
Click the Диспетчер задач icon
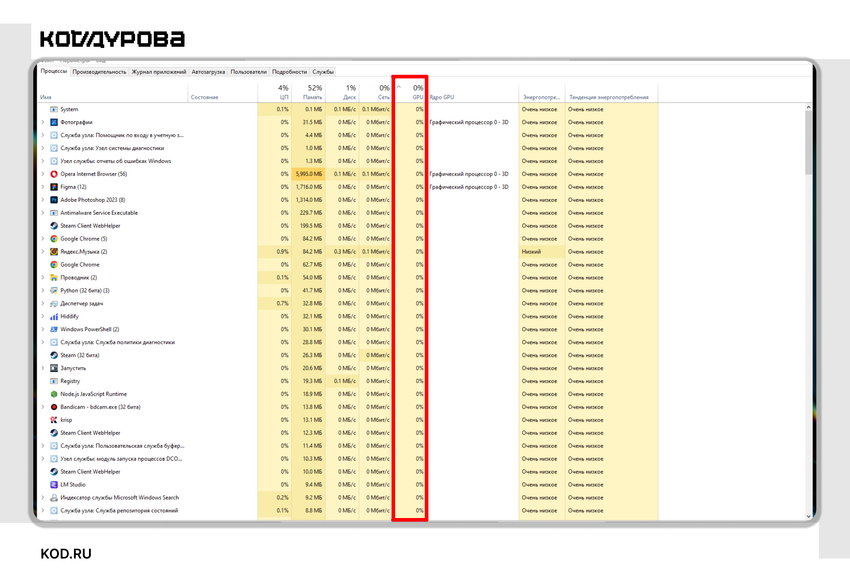(54, 303)
